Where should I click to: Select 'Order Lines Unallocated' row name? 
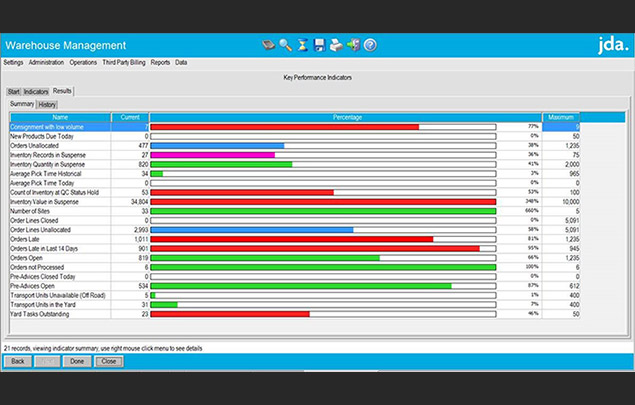pos(40,230)
